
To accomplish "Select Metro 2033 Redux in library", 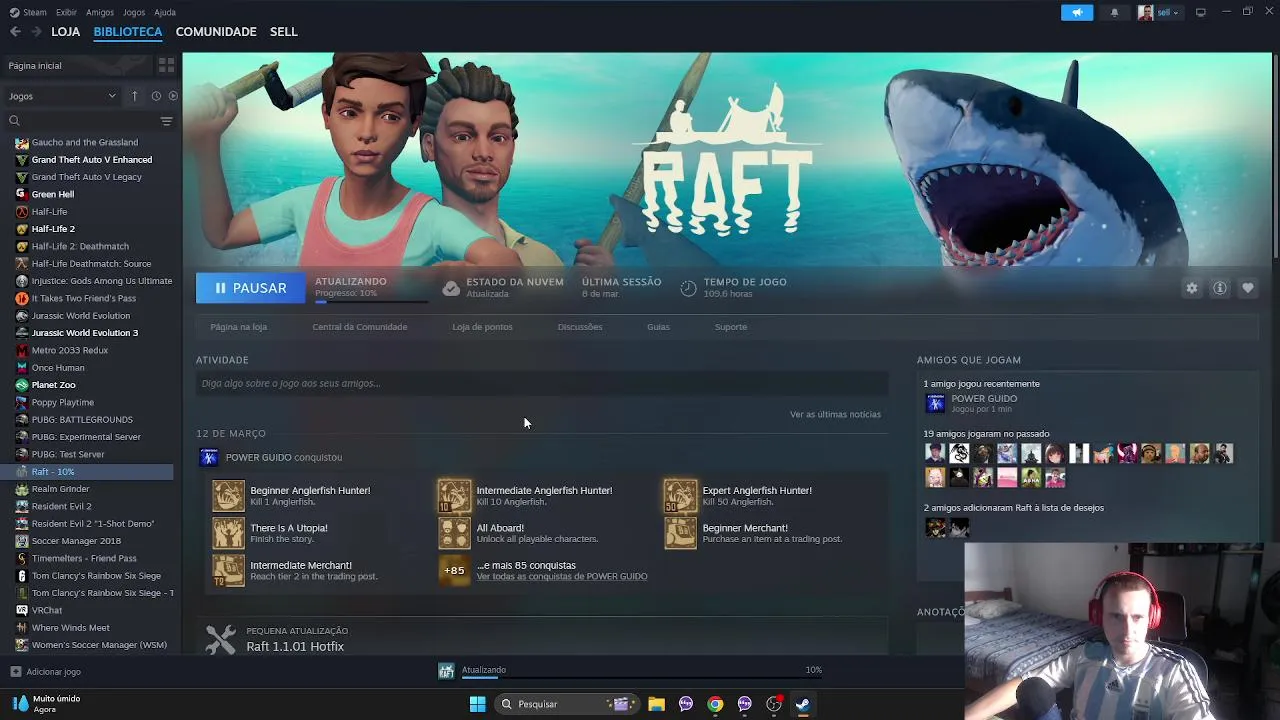I will point(69,350).
